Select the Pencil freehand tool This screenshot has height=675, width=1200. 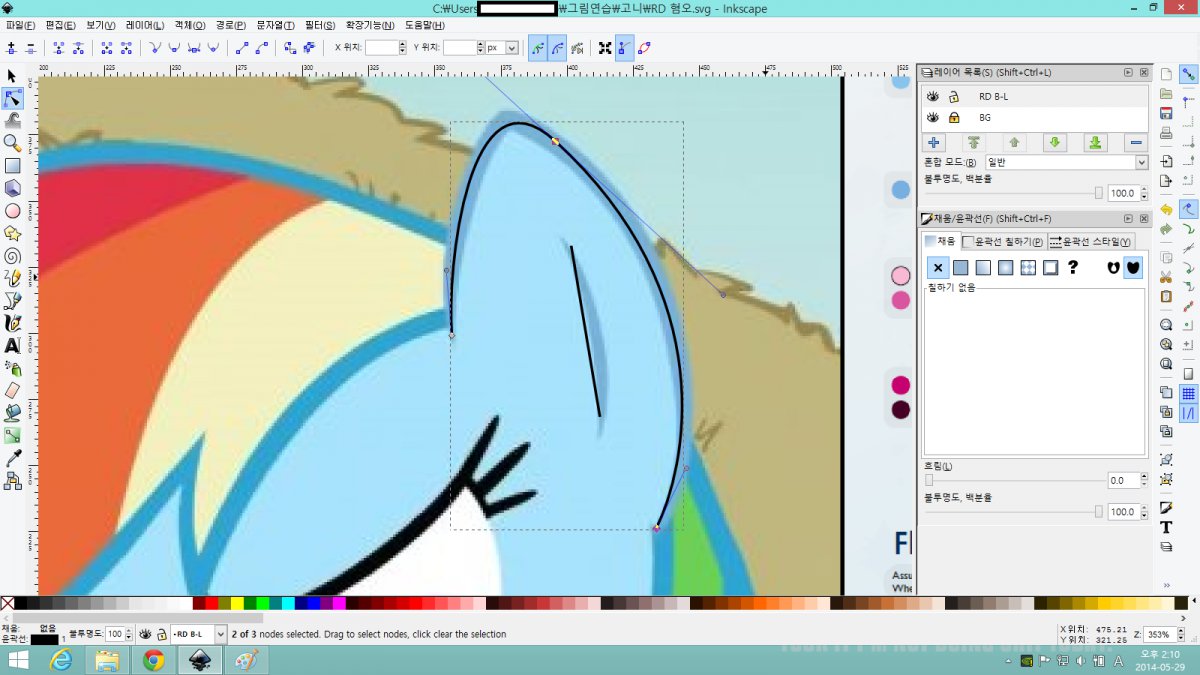coord(12,278)
